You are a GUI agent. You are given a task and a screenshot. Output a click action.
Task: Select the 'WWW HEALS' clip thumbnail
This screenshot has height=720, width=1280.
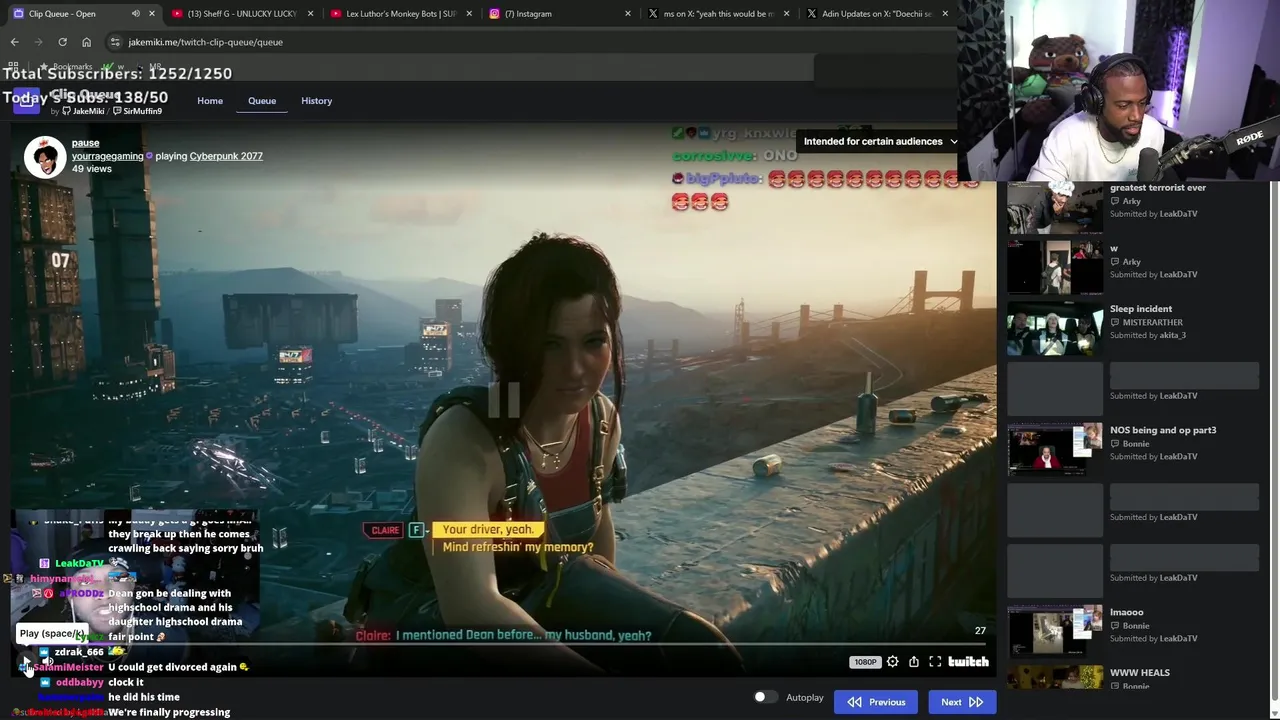(1055, 678)
